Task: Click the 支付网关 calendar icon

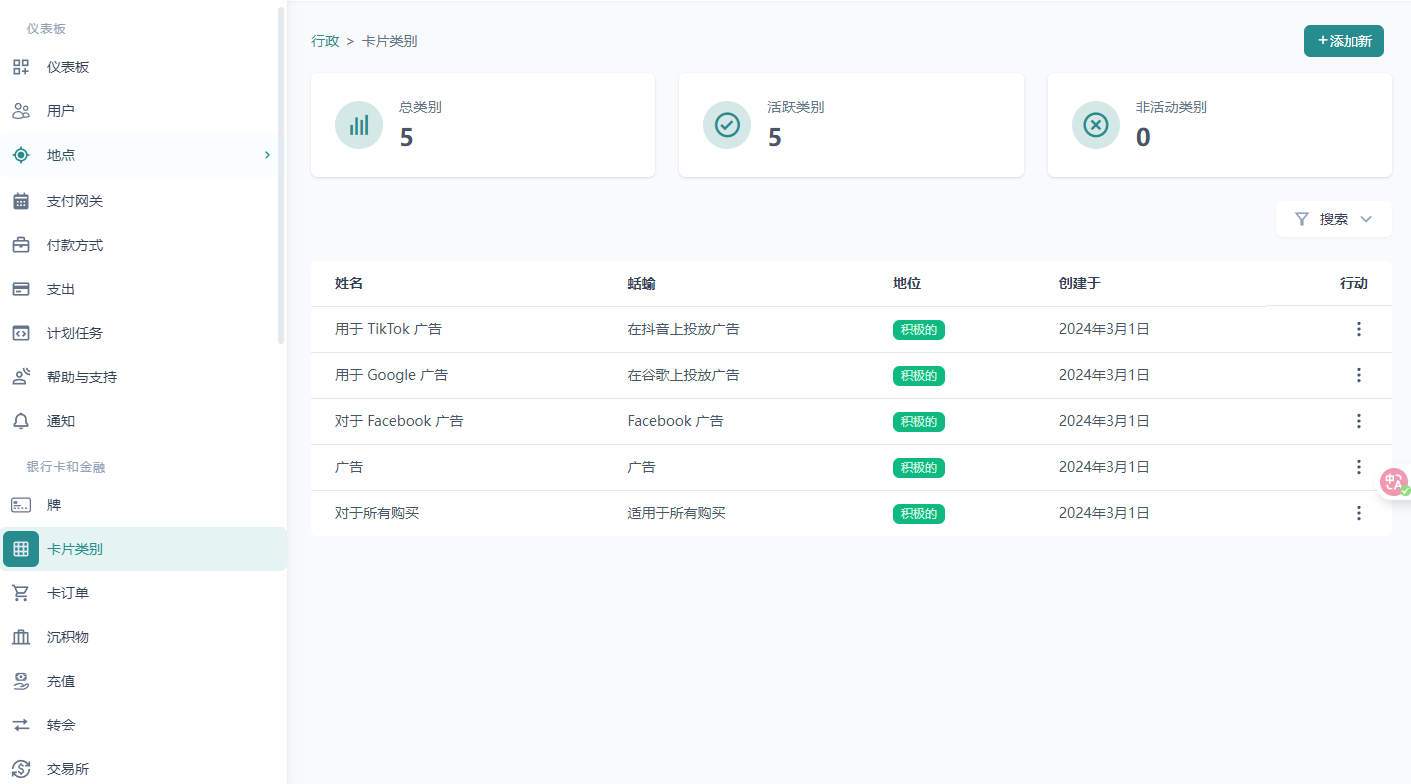Action: tap(21, 201)
